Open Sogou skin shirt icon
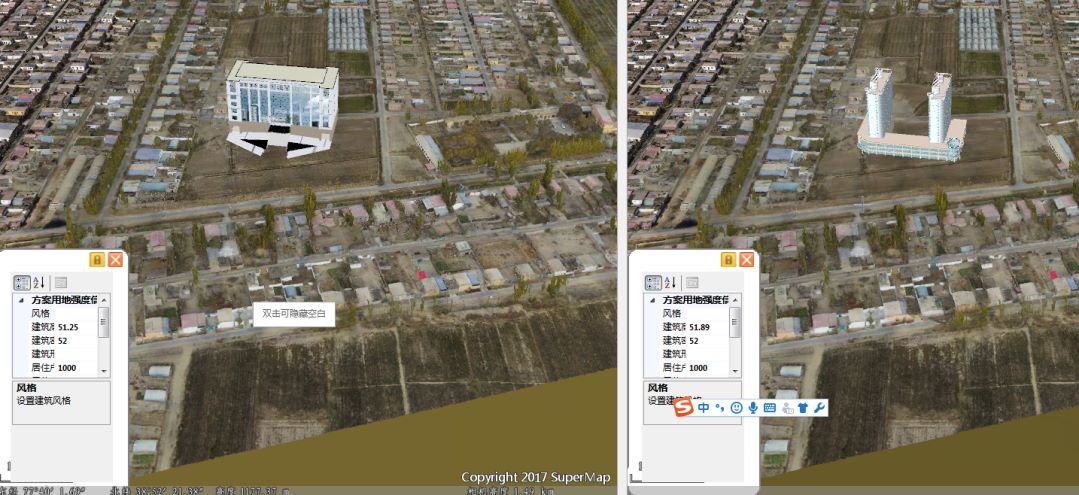 [802, 408]
